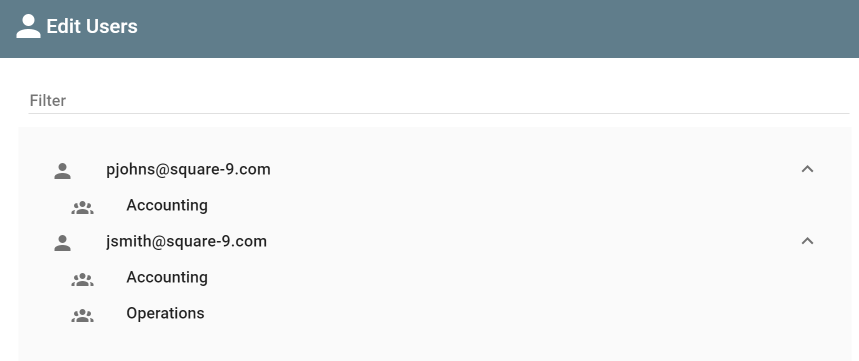This screenshot has width=859, height=361.
Task: Select user pjohns@square-9.com email label
Action: click(x=188, y=170)
